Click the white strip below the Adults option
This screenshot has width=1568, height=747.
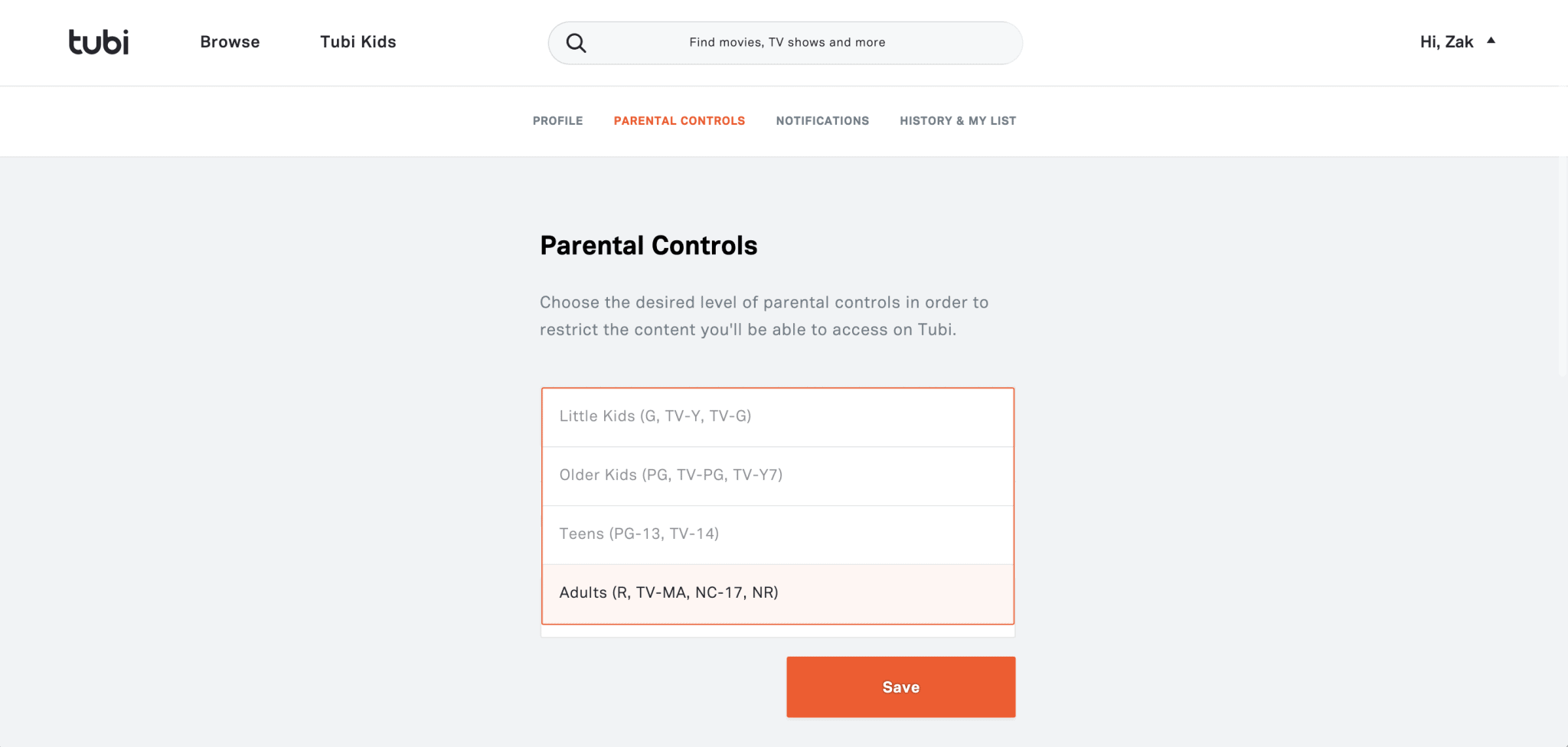tap(777, 631)
